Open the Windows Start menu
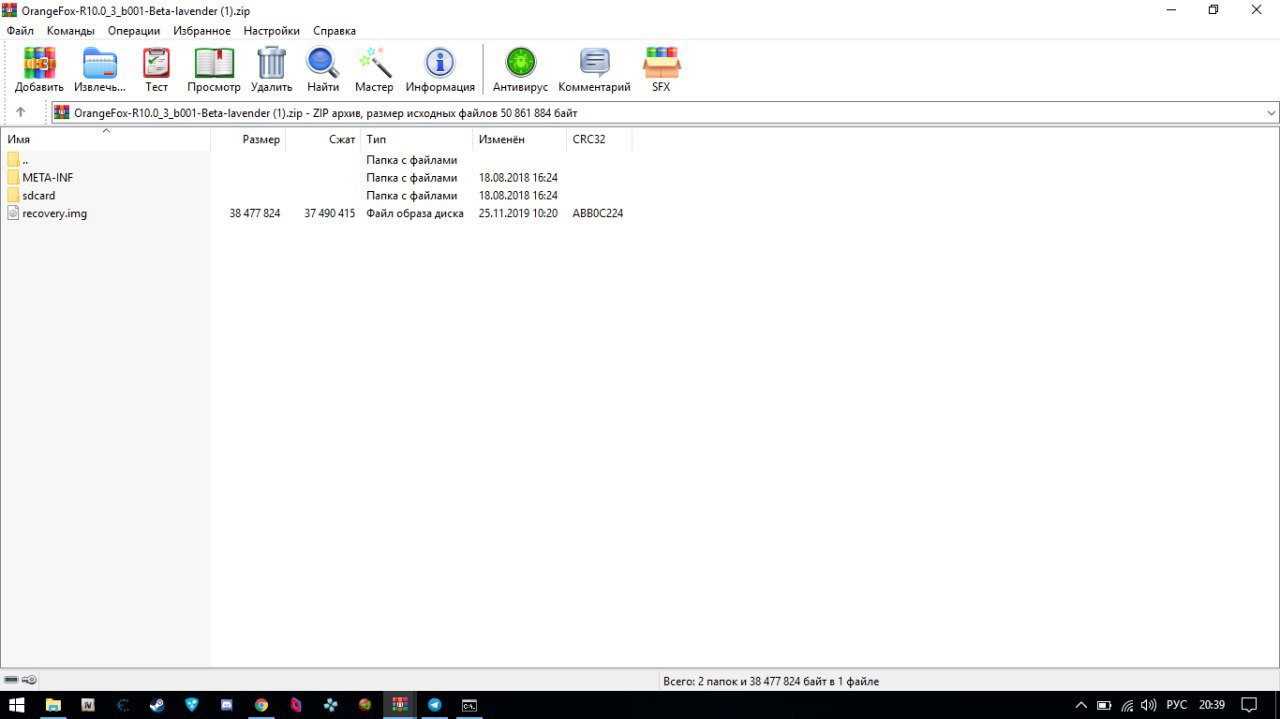The width and height of the screenshot is (1280, 719). (x=16, y=705)
